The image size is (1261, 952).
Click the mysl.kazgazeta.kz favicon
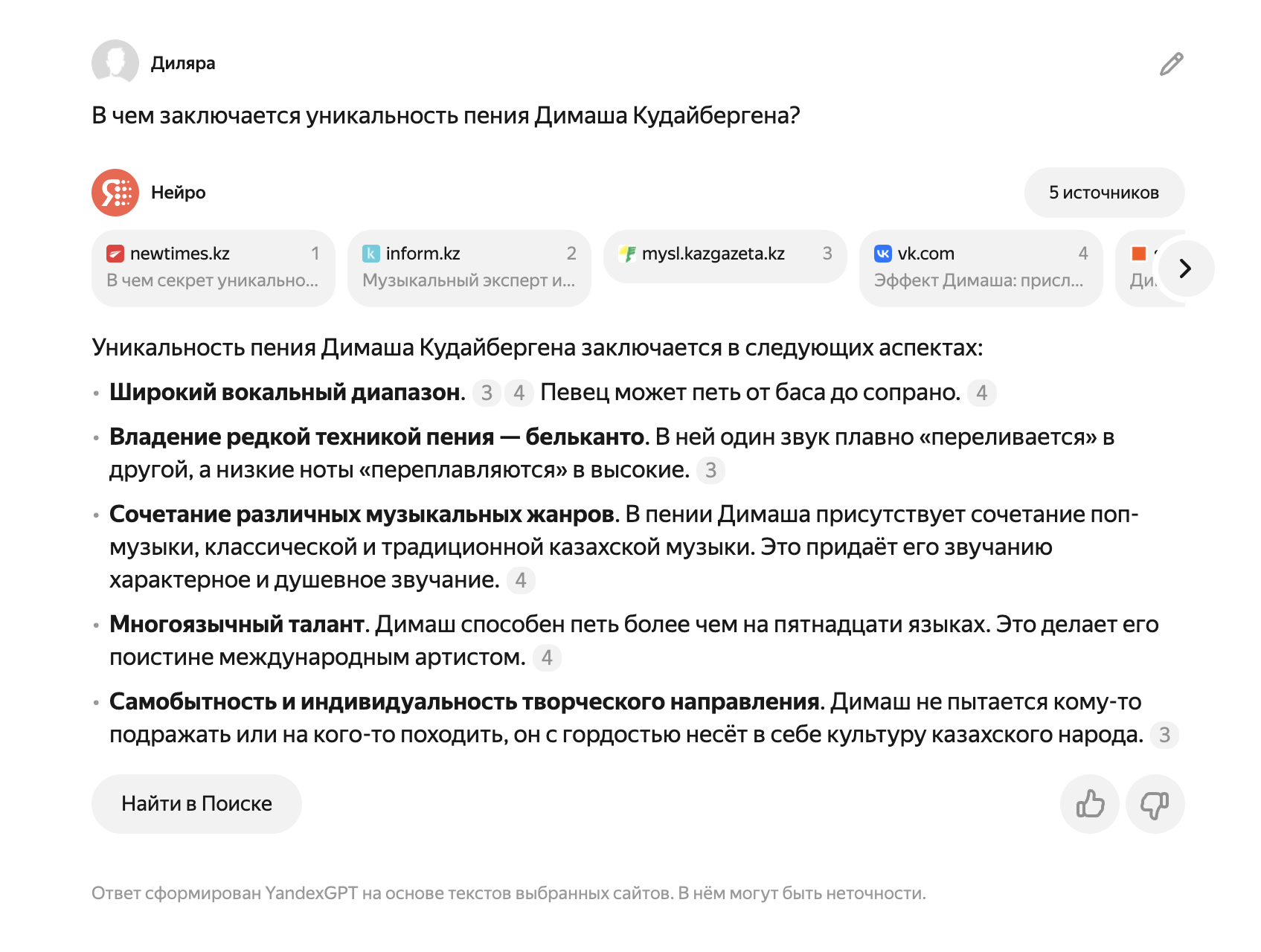pyautogui.click(x=627, y=254)
